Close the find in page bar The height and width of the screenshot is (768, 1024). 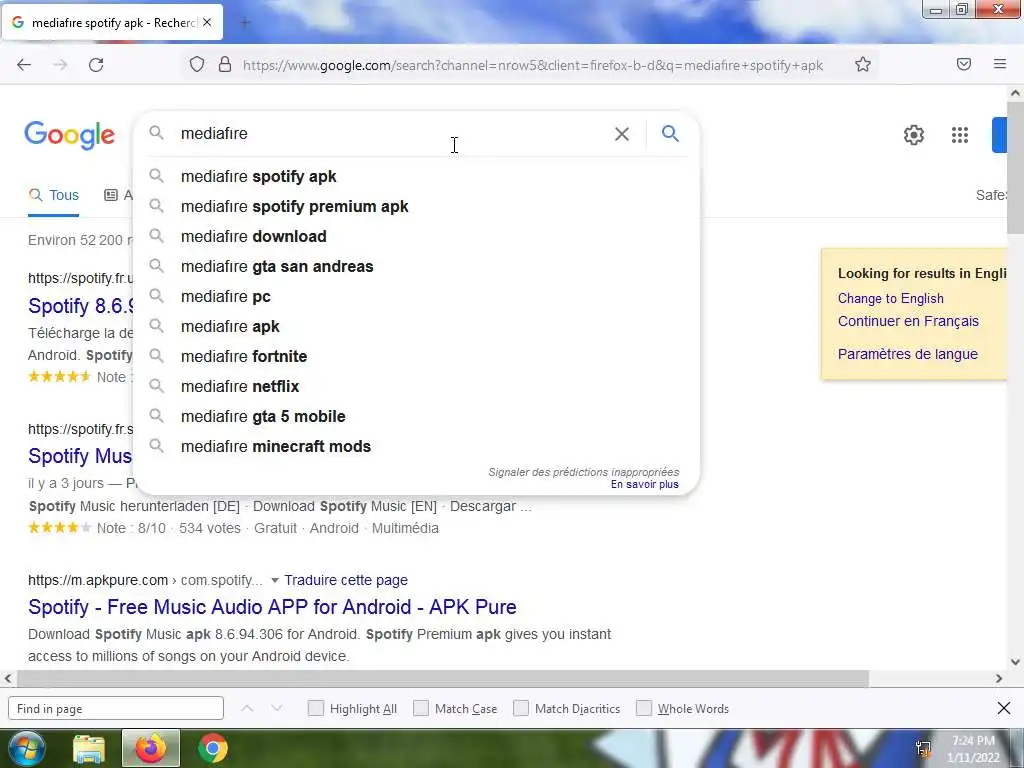tap(1004, 708)
